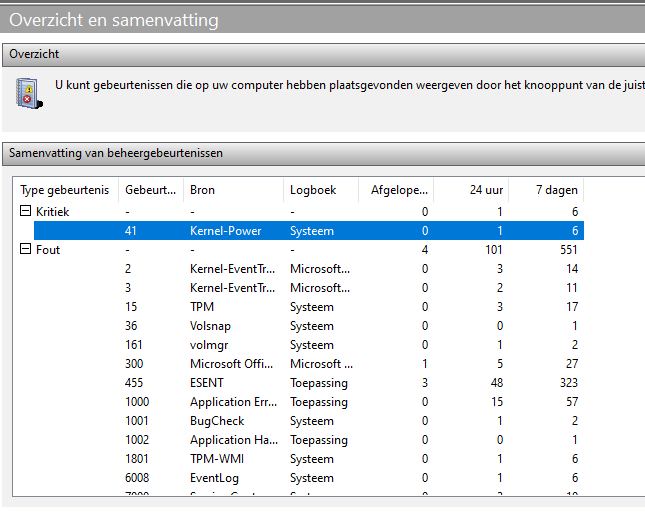Click the 101 value in Fout row
Image resolution: width=645 pixels, height=516 pixels.
point(494,249)
